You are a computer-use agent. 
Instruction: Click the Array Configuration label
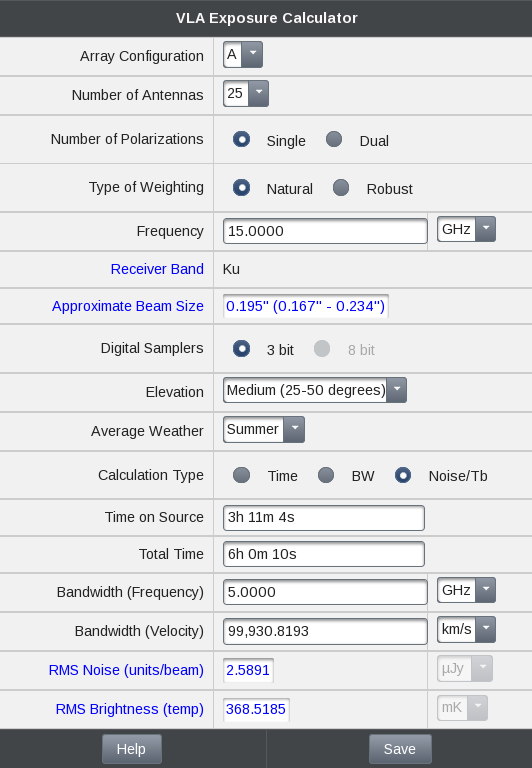click(142, 56)
